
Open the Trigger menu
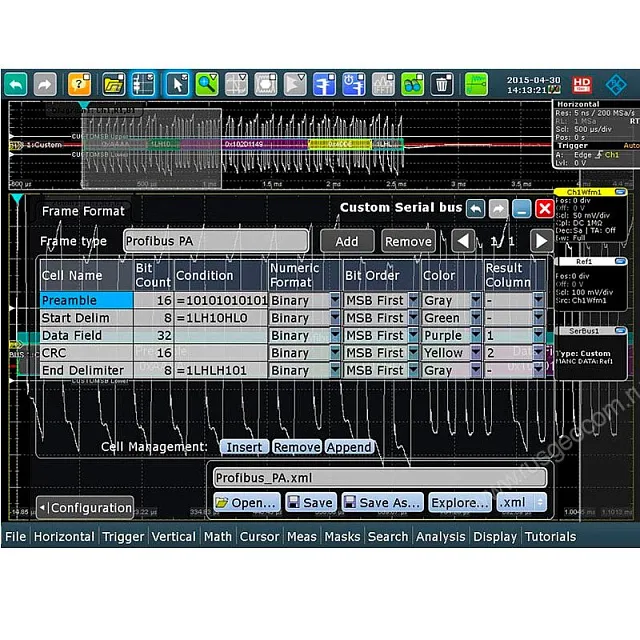123,537
